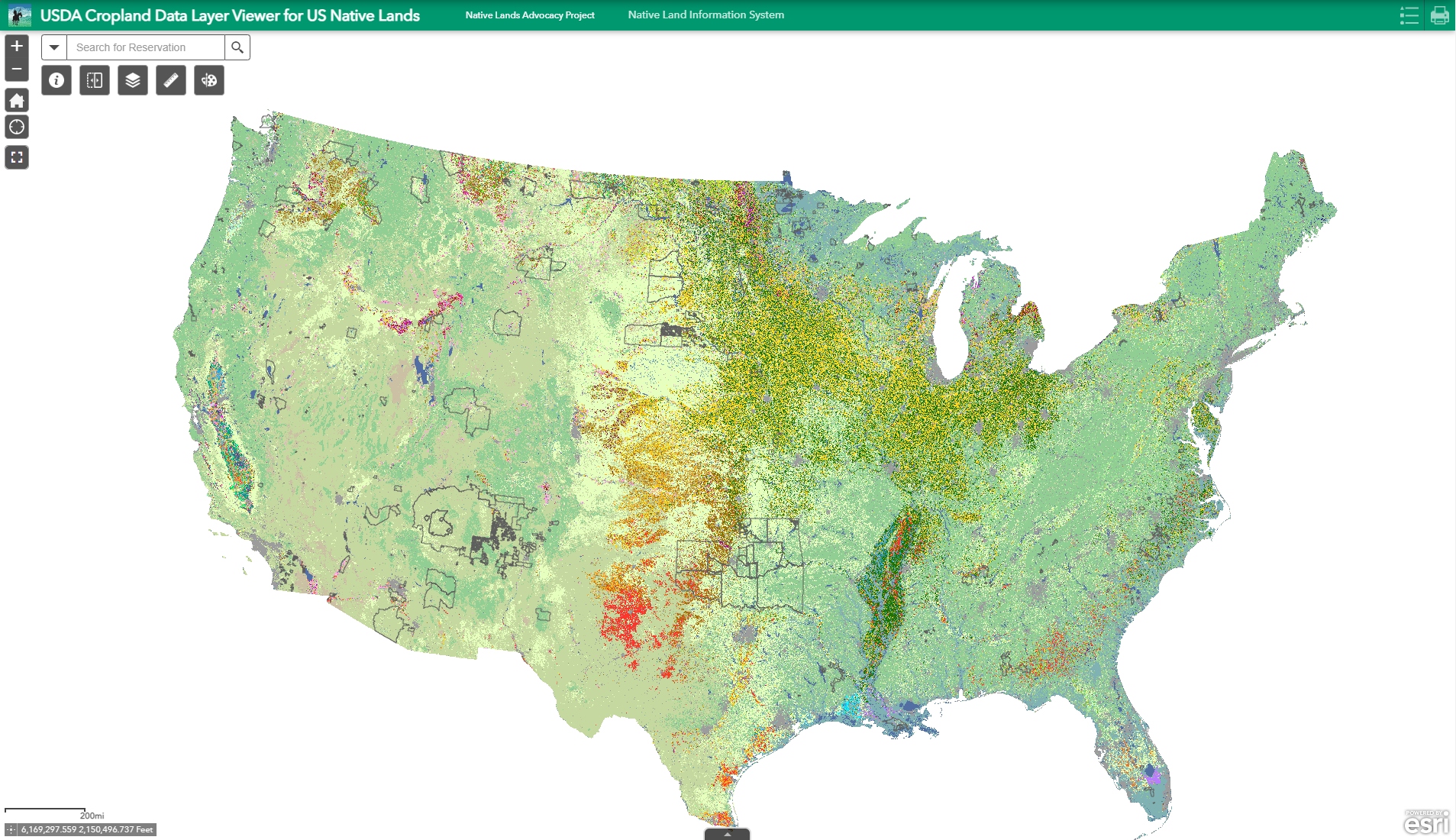Run the reservation search
The width and height of the screenshot is (1456, 840).
(x=237, y=47)
